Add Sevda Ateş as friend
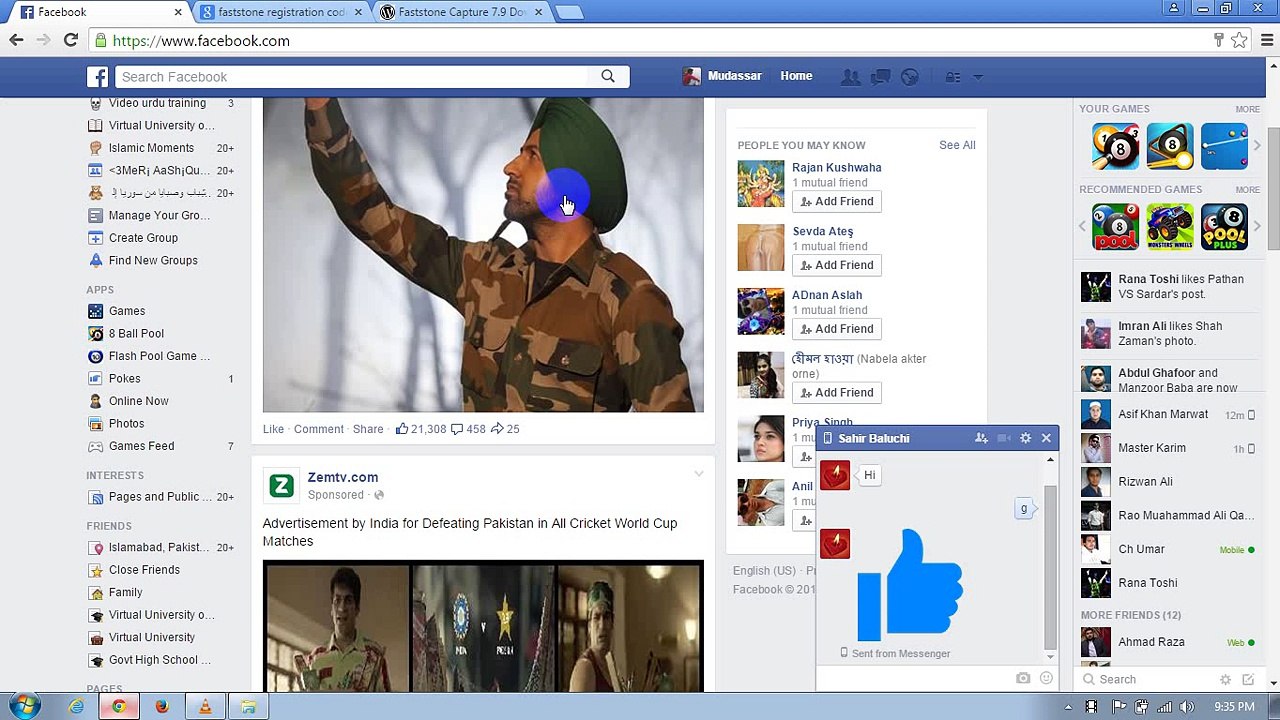1280x720 pixels. [x=837, y=265]
